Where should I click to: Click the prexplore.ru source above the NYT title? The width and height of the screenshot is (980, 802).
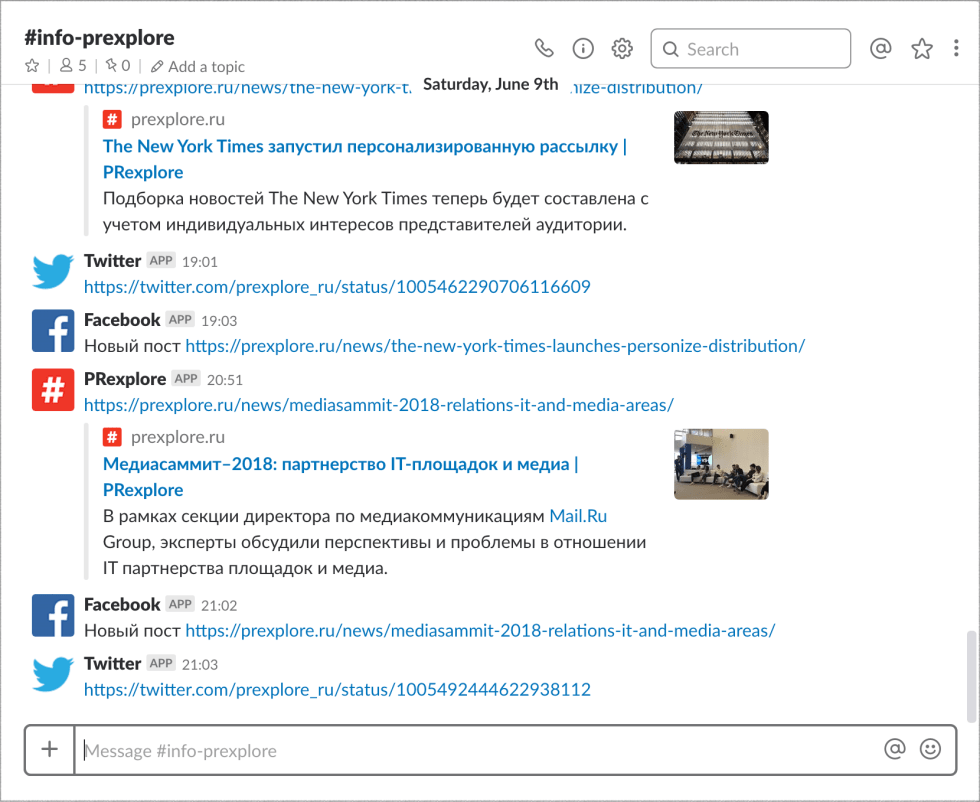(178, 119)
